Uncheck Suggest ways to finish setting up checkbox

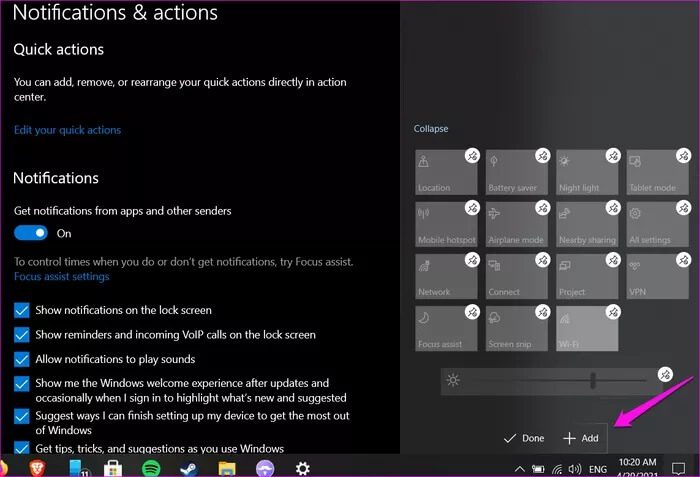[x=21, y=416]
